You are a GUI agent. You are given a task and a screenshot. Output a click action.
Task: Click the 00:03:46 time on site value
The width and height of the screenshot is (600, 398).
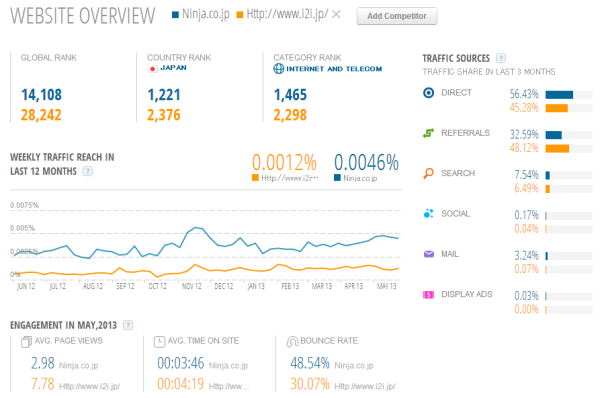tap(181, 363)
